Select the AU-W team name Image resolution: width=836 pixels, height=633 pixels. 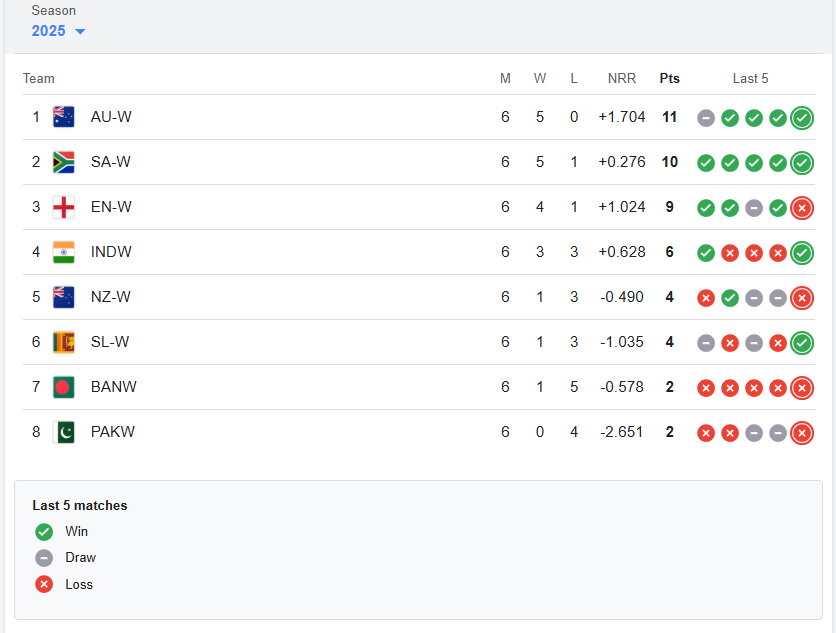coord(111,117)
